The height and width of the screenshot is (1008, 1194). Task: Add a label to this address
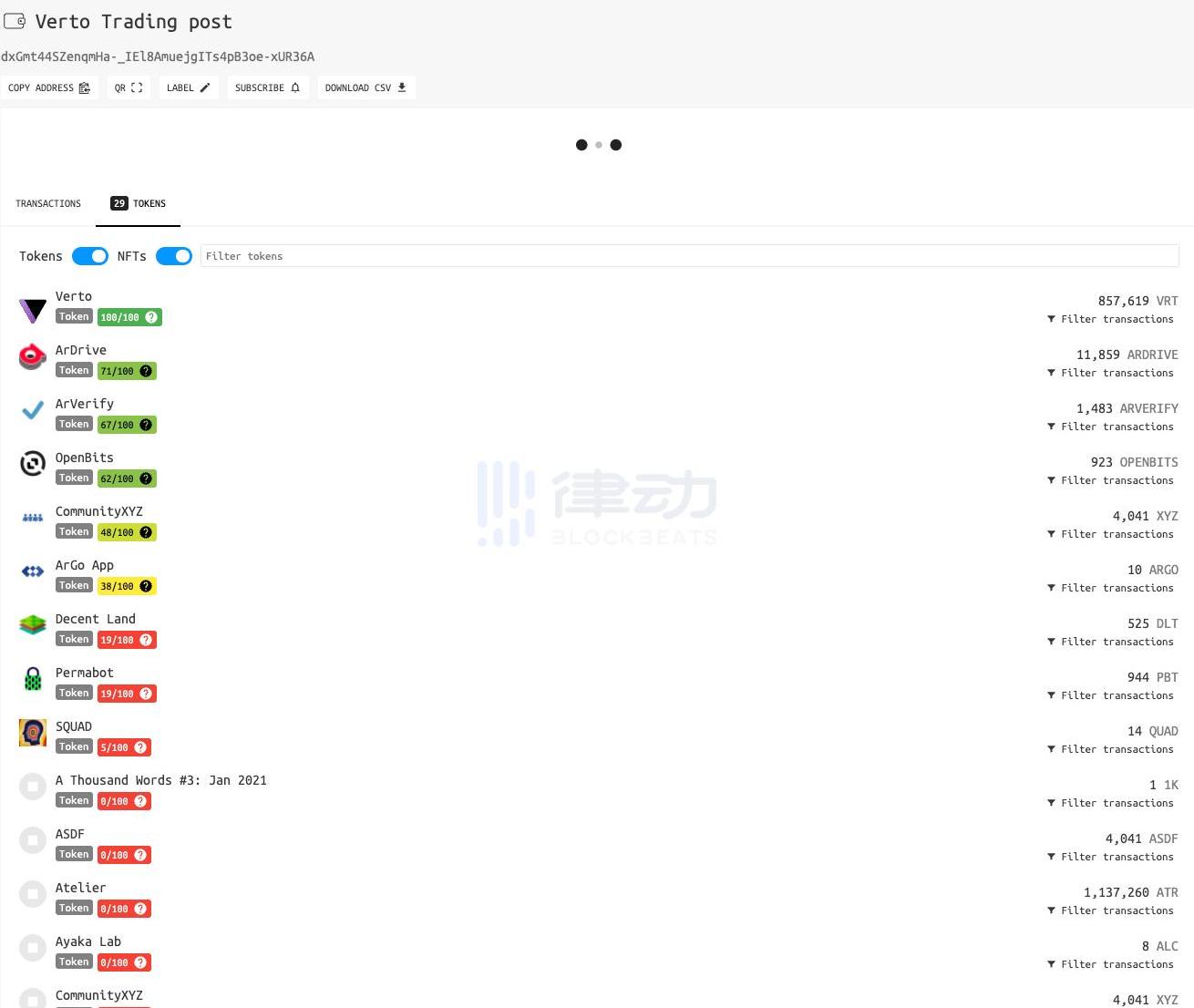click(x=189, y=87)
